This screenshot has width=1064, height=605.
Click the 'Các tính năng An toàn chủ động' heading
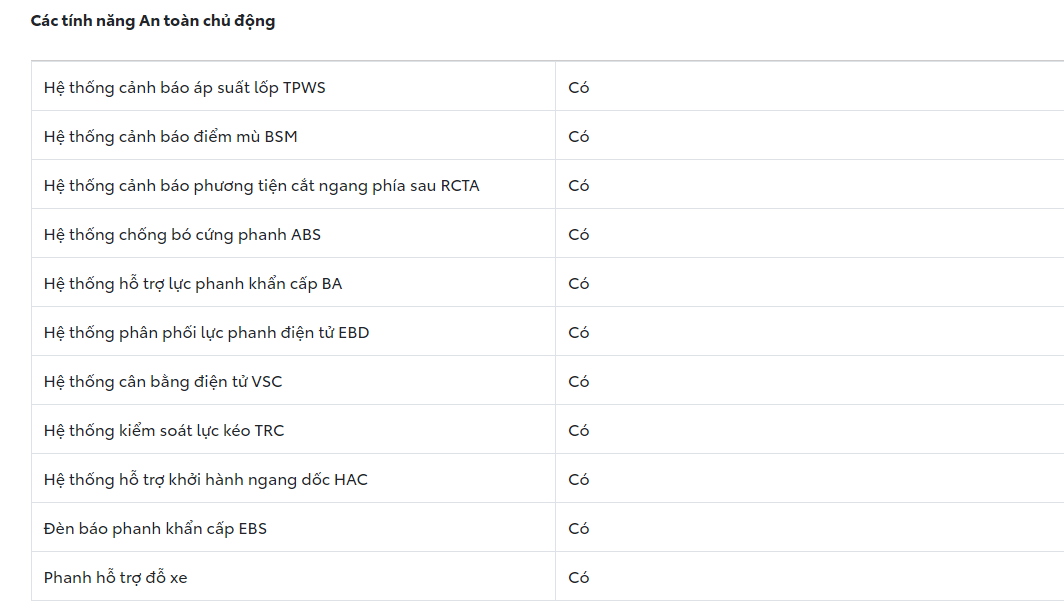(x=153, y=21)
